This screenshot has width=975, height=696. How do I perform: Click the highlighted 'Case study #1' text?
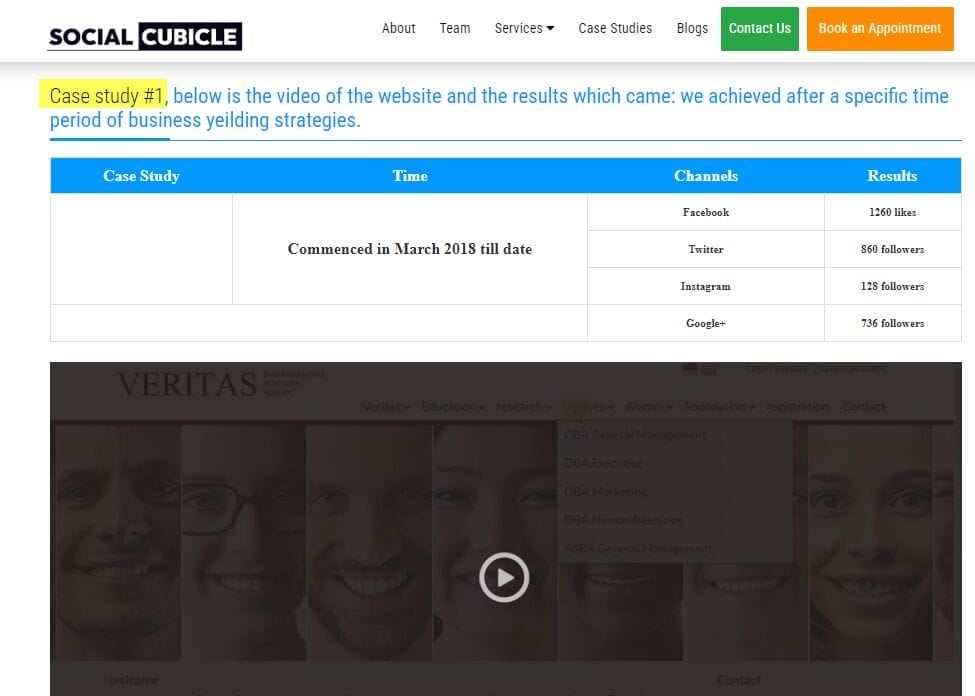[x=106, y=96]
